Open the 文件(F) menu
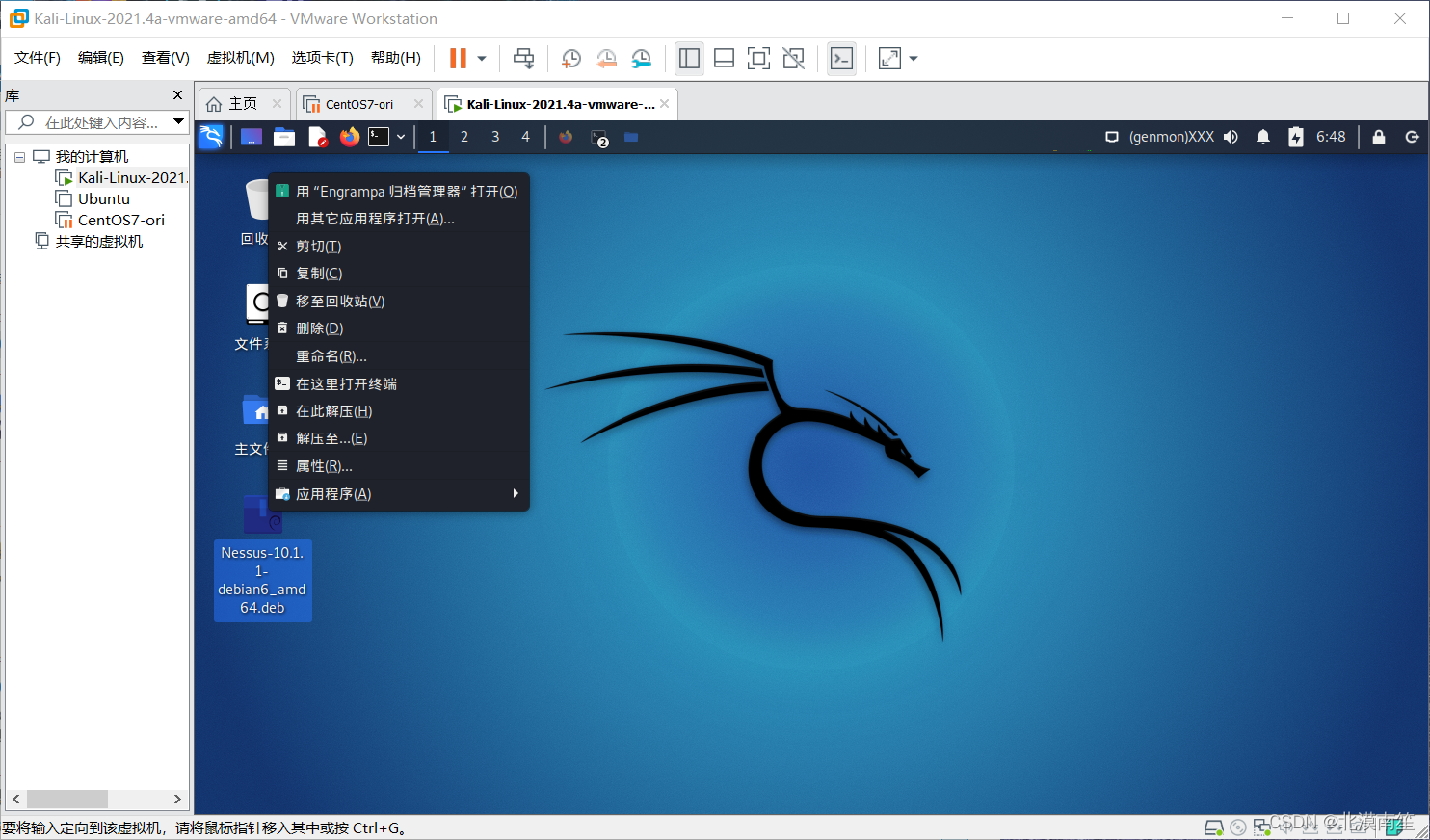Screen dimensions: 1430x840 point(38,58)
